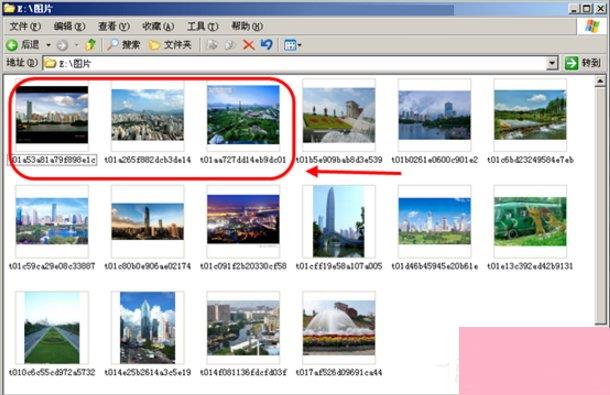Select thumbnail t01c80b0e906ae02174
Image resolution: width=610 pixels, height=395 pixels.
147,221
